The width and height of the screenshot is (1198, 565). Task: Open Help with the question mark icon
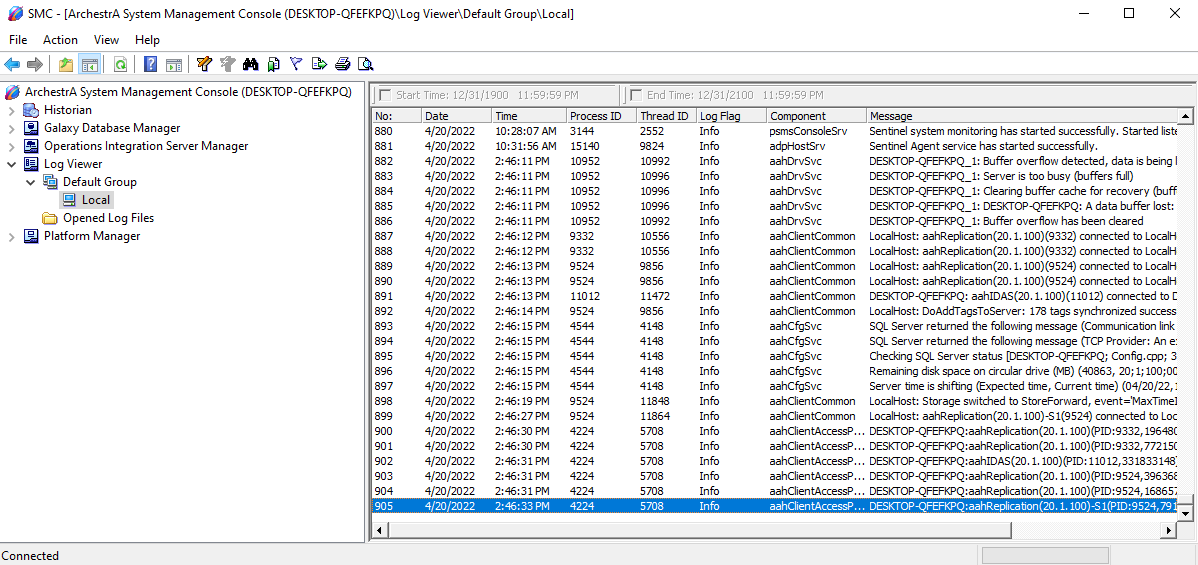151,64
